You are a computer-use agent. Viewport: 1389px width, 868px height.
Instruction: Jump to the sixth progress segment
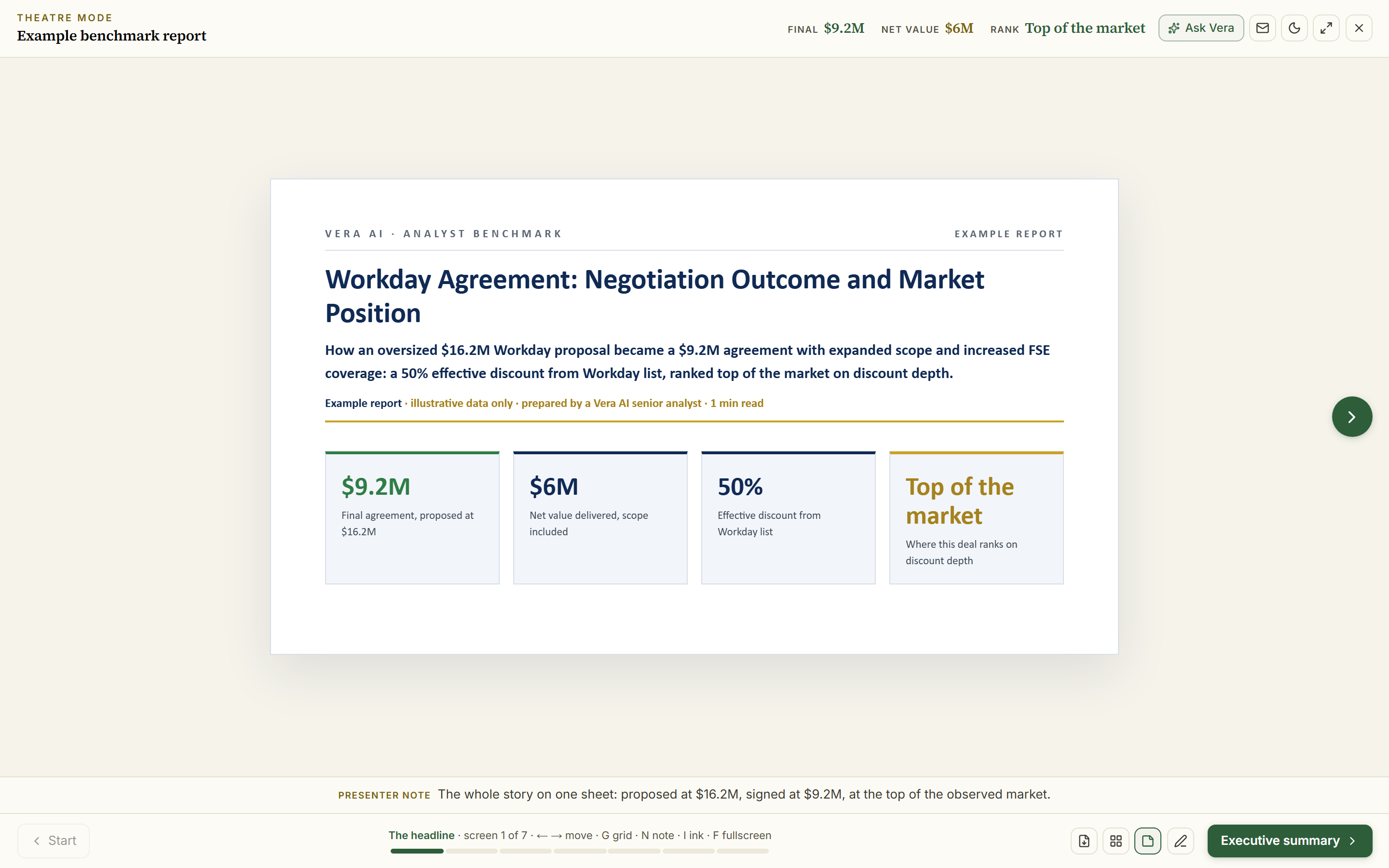pyautogui.click(x=688, y=851)
